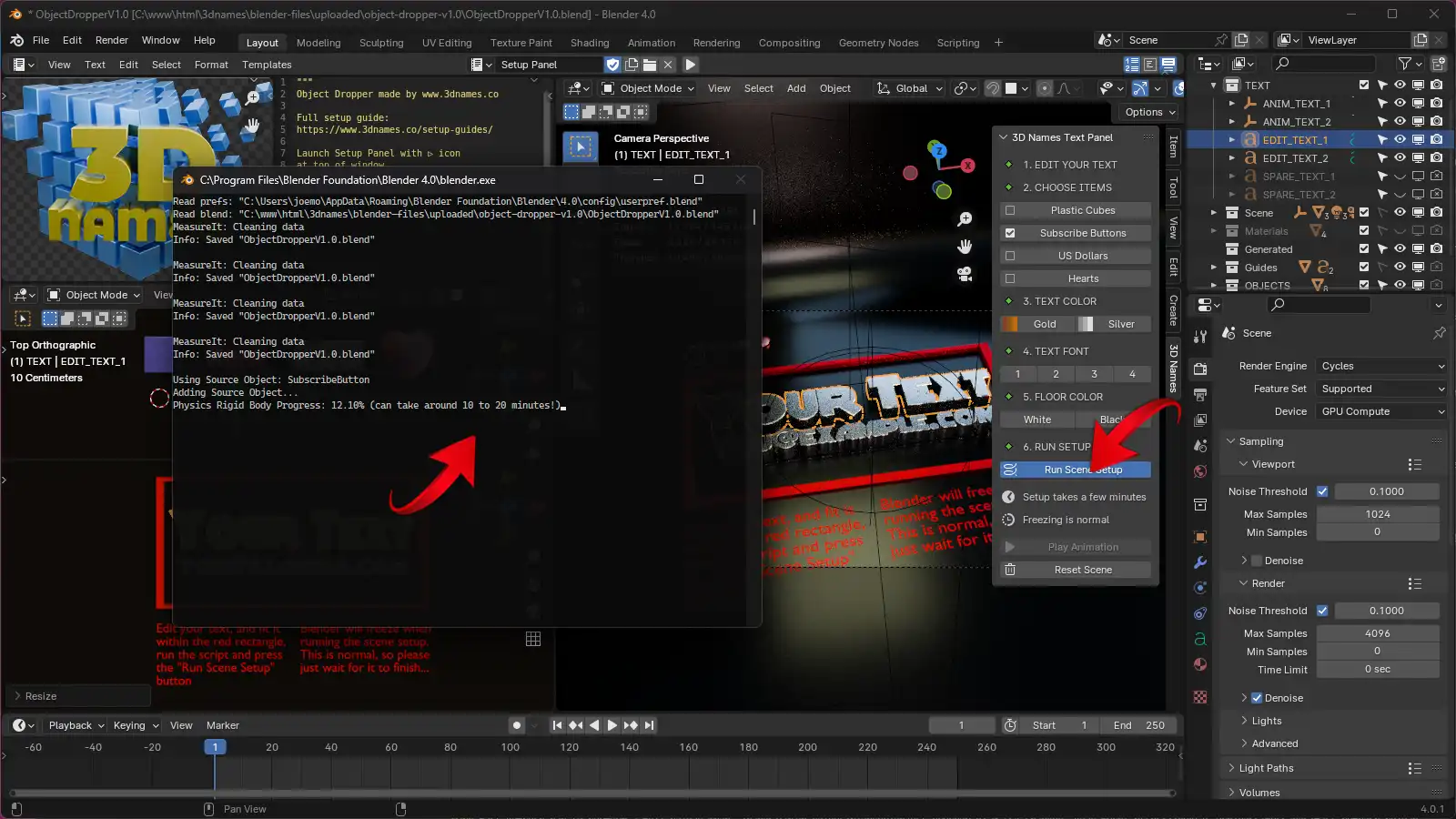Open Feature Set dropdown showing Supported
1456x819 pixels.
click(1382, 389)
